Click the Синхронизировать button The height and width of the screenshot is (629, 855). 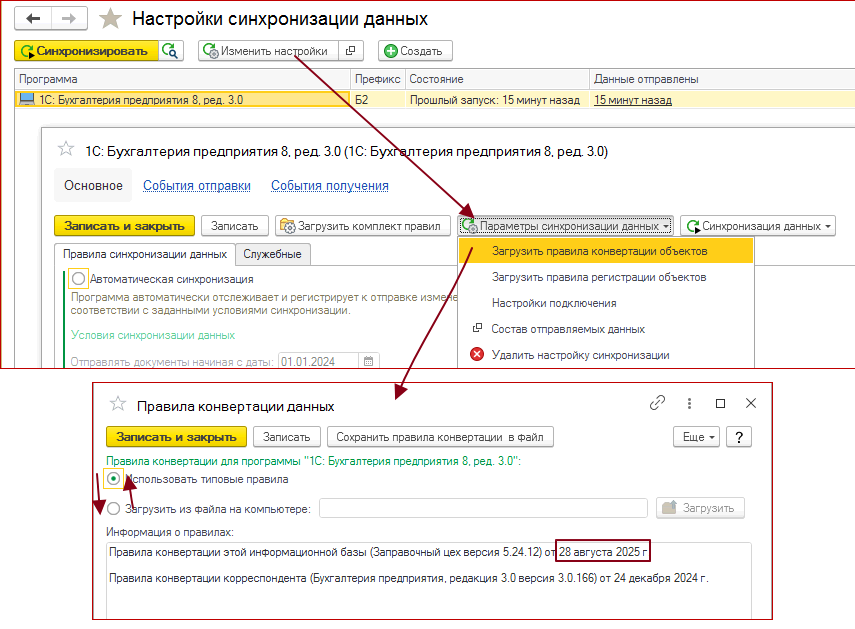click(x=86, y=51)
